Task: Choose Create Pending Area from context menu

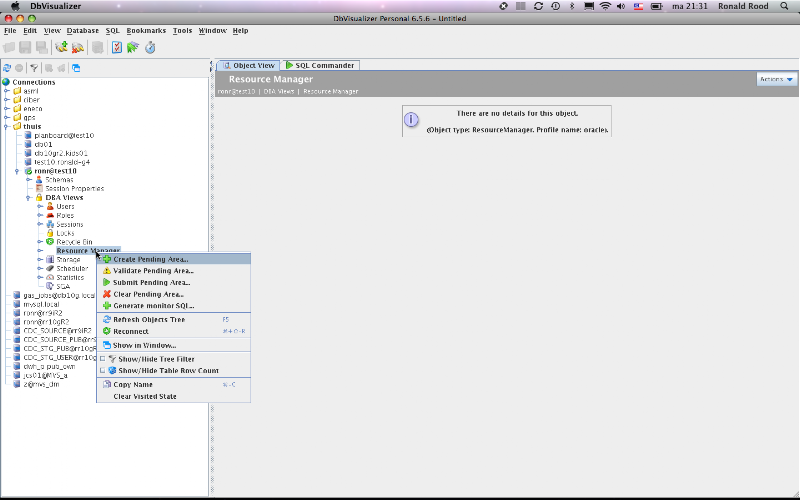Action: click(x=174, y=259)
